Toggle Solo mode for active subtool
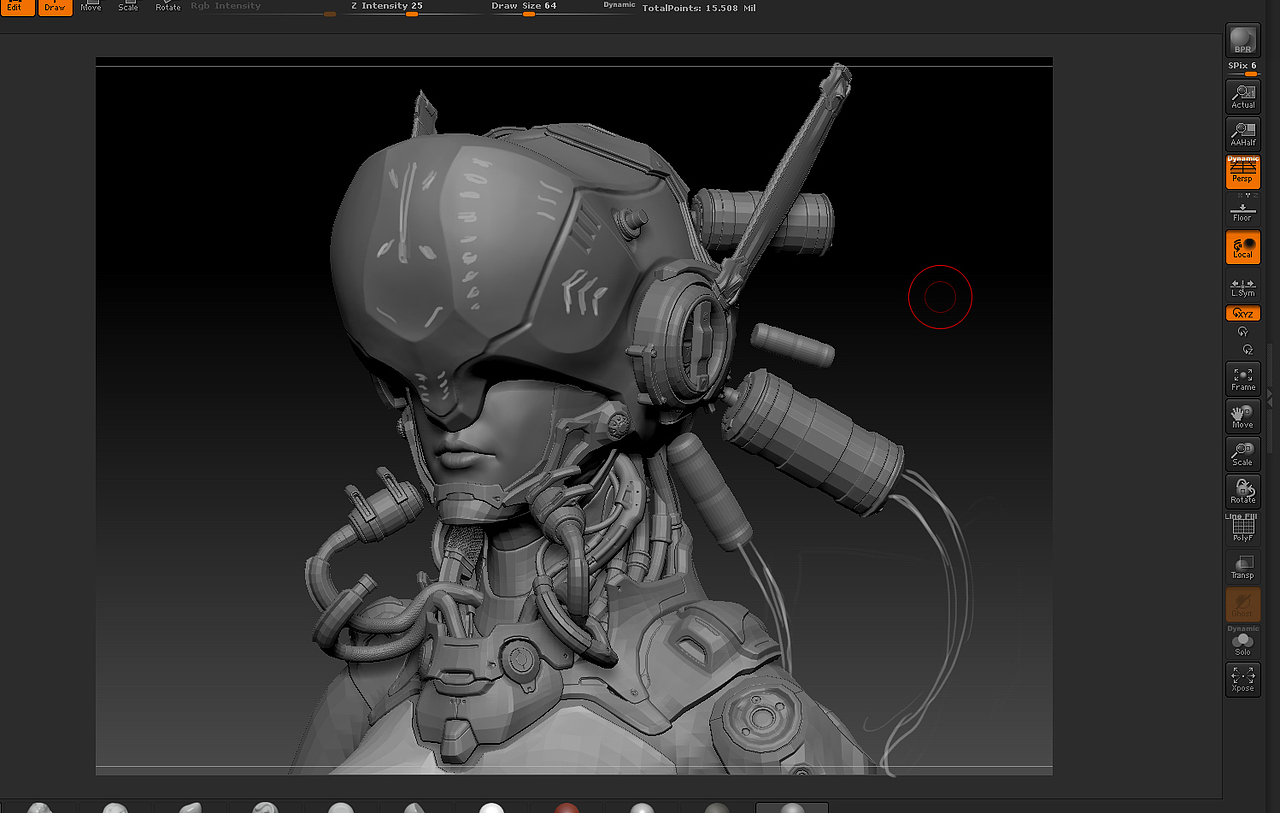The width and height of the screenshot is (1280, 813). [x=1243, y=644]
